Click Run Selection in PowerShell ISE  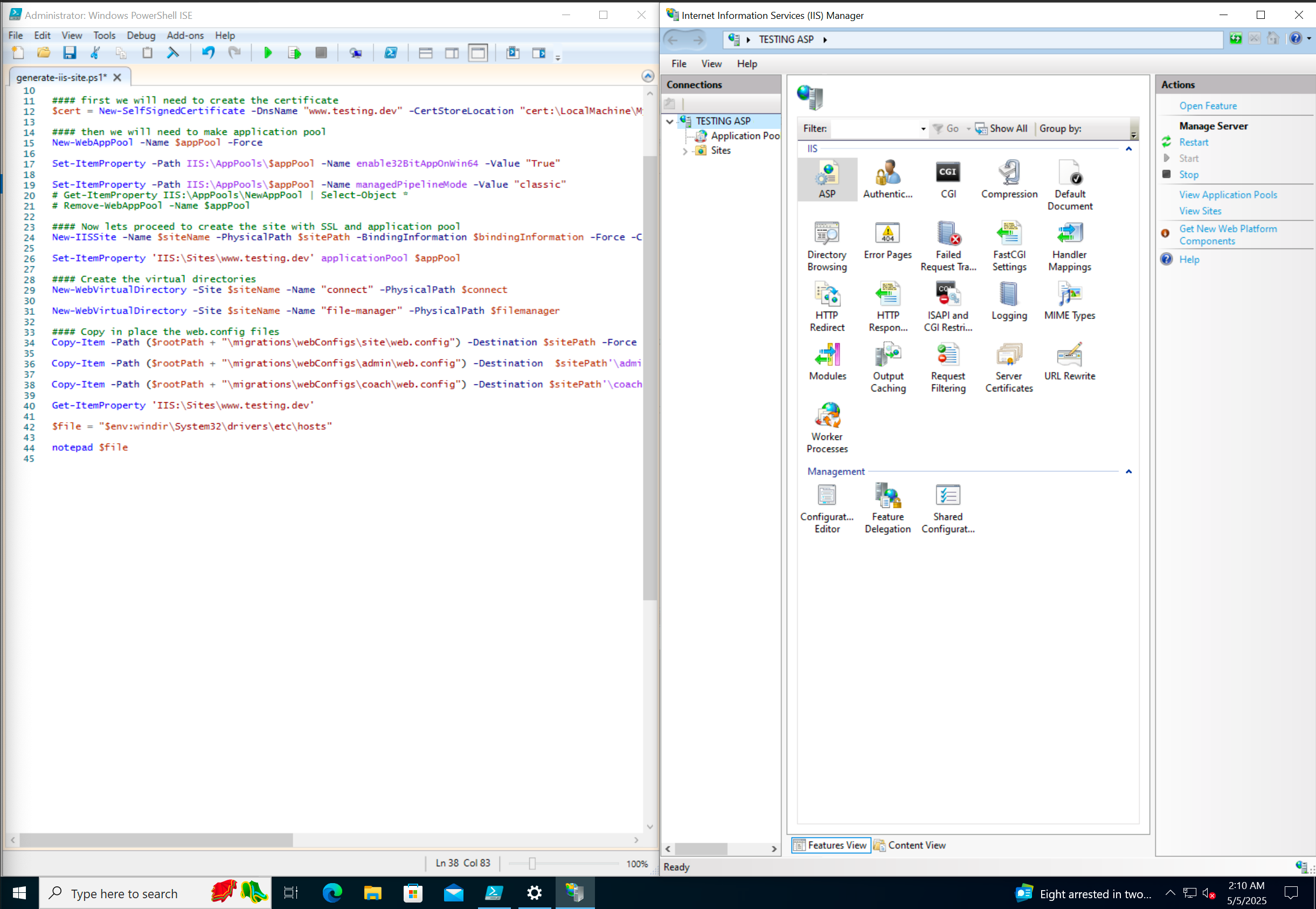click(294, 53)
